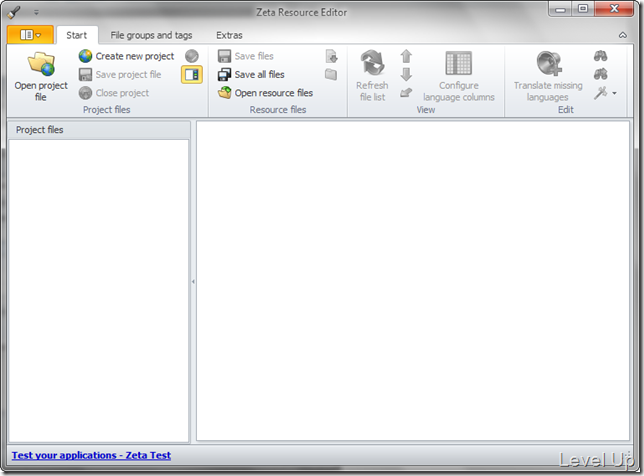Click the Open resource files label

point(274,93)
